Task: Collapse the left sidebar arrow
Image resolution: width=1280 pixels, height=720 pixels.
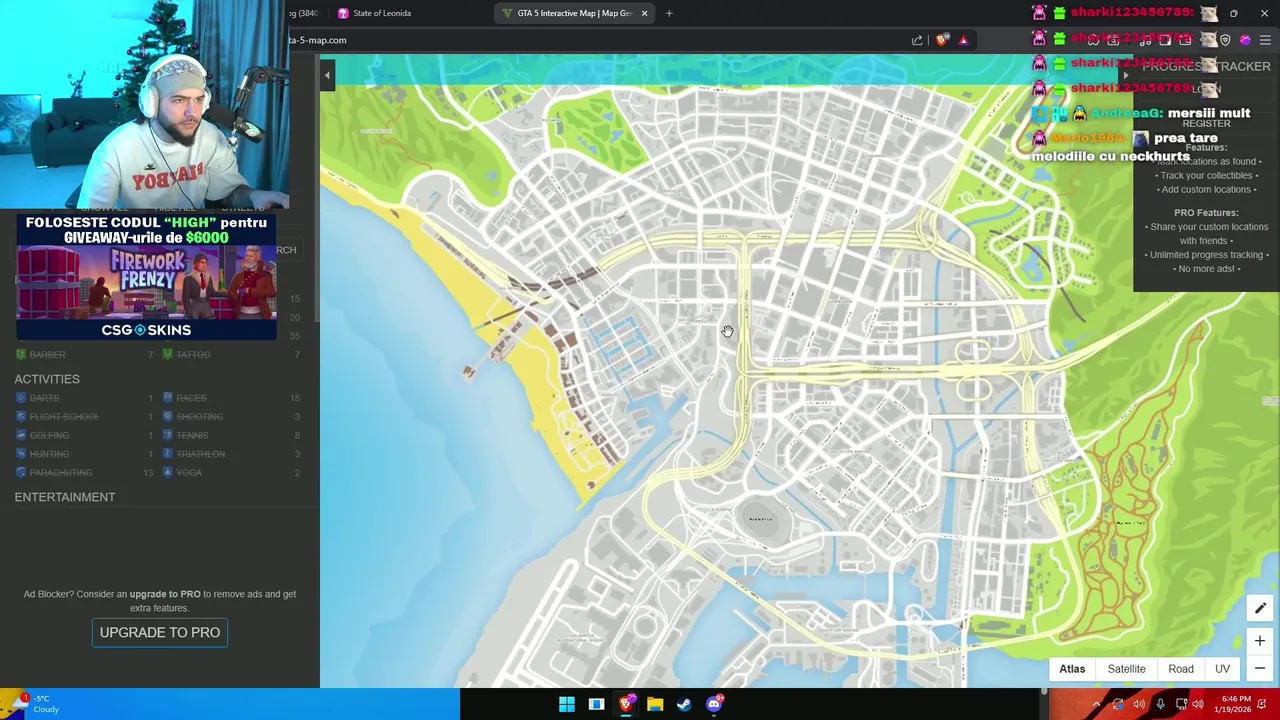Action: [x=326, y=74]
